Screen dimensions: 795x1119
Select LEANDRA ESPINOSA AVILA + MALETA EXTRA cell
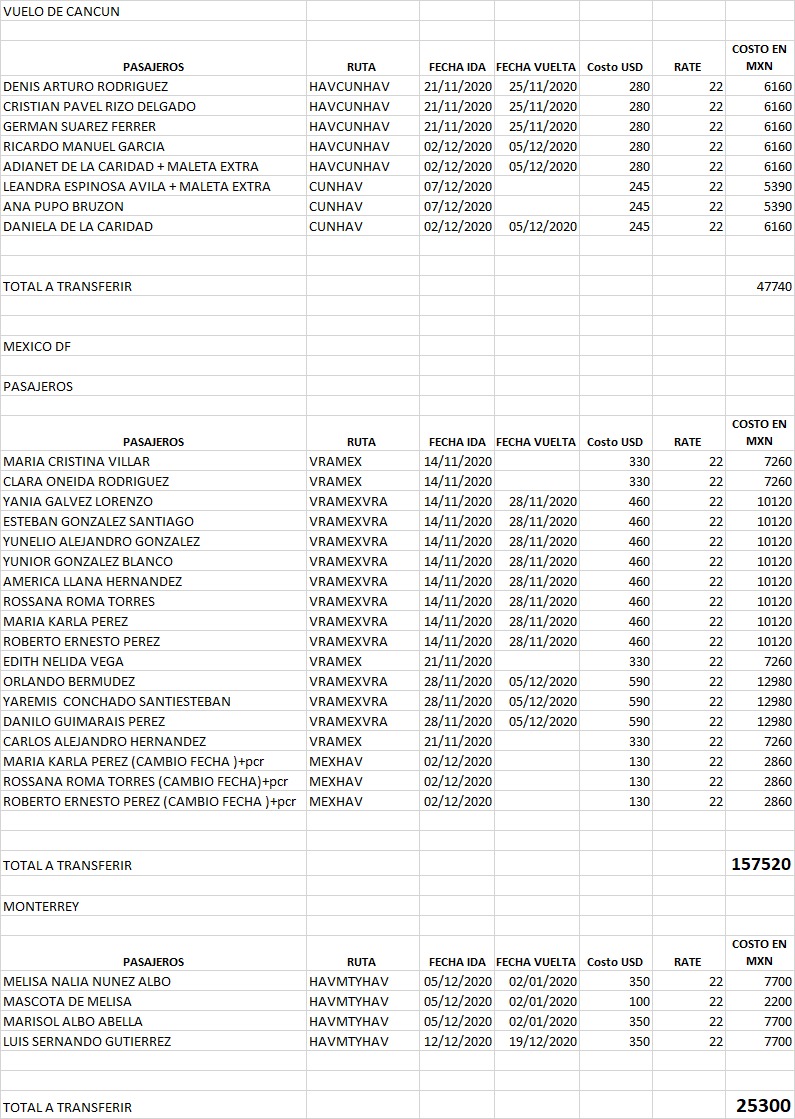click(x=153, y=186)
